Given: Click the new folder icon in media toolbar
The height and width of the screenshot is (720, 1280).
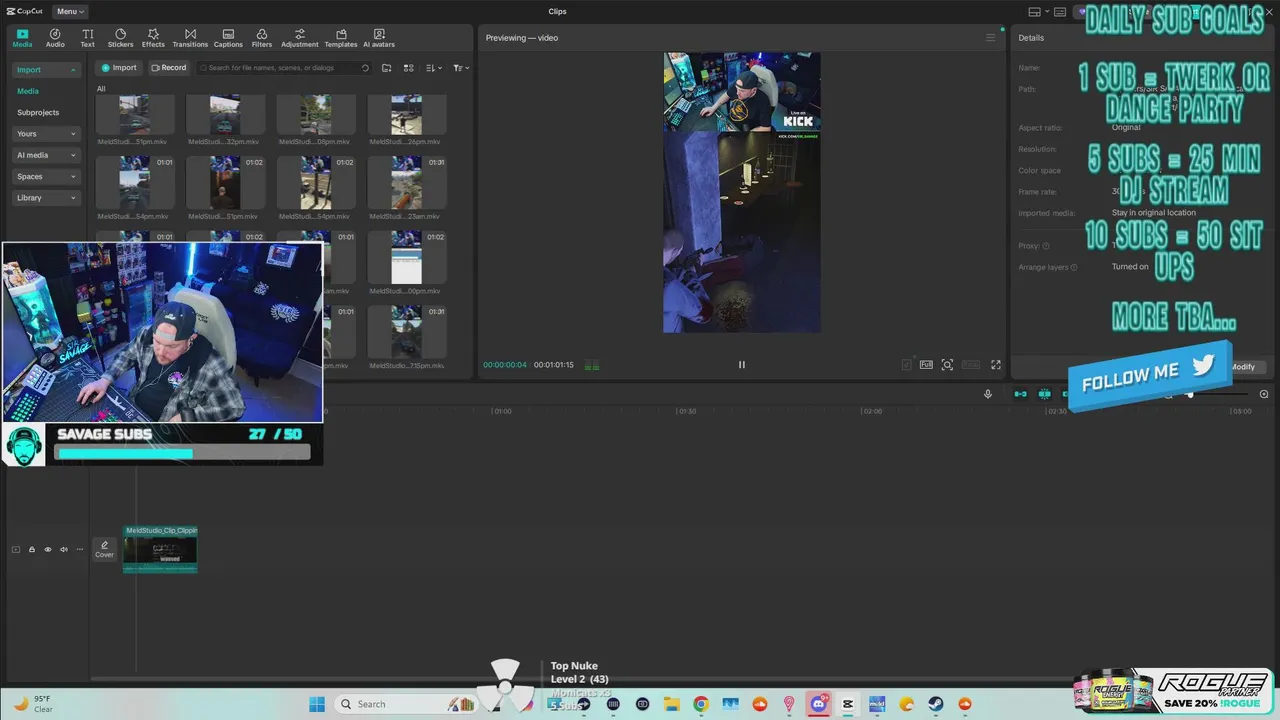Looking at the screenshot, I should (386, 68).
